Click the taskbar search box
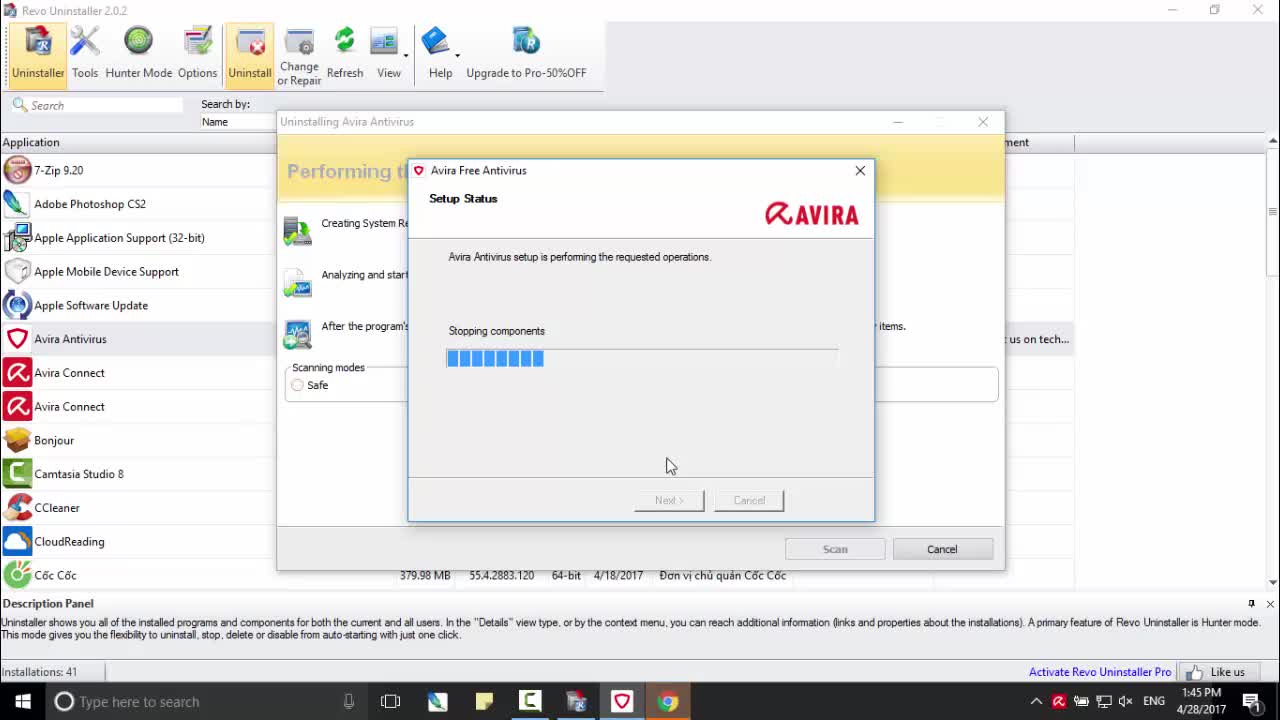 206,701
